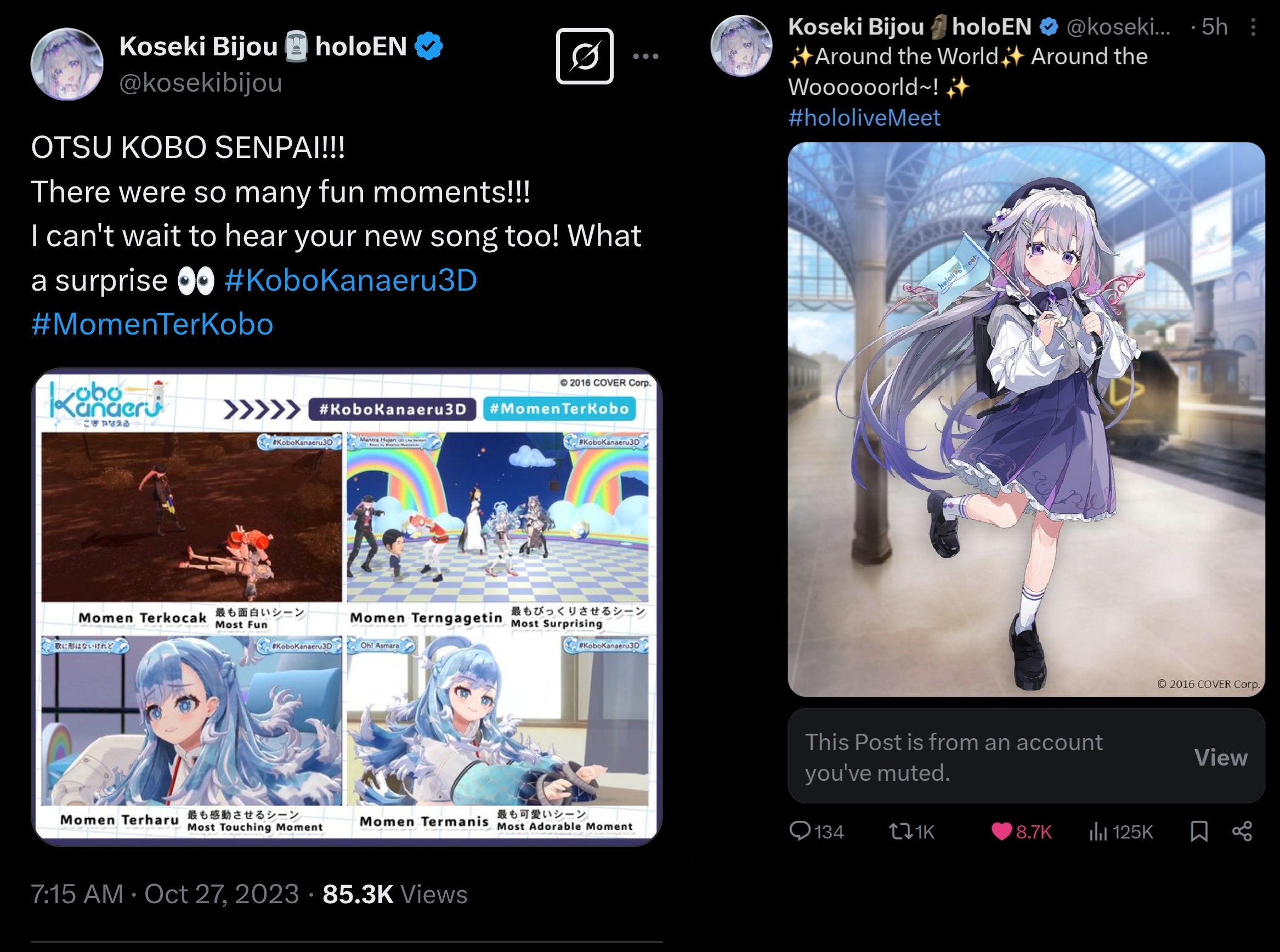The image size is (1280, 952).
Task: Open the Kobo Kanaeru moments image
Action: click(347, 607)
